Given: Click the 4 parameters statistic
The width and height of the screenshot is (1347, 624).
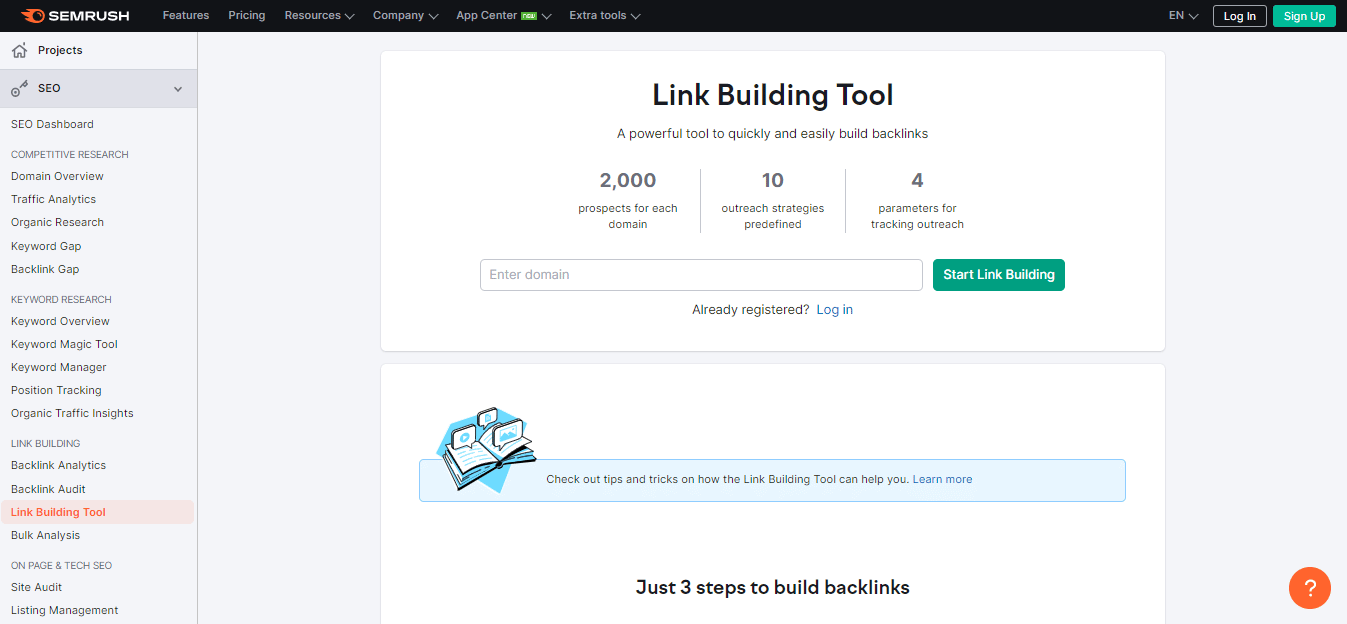Looking at the screenshot, I should click(x=917, y=200).
